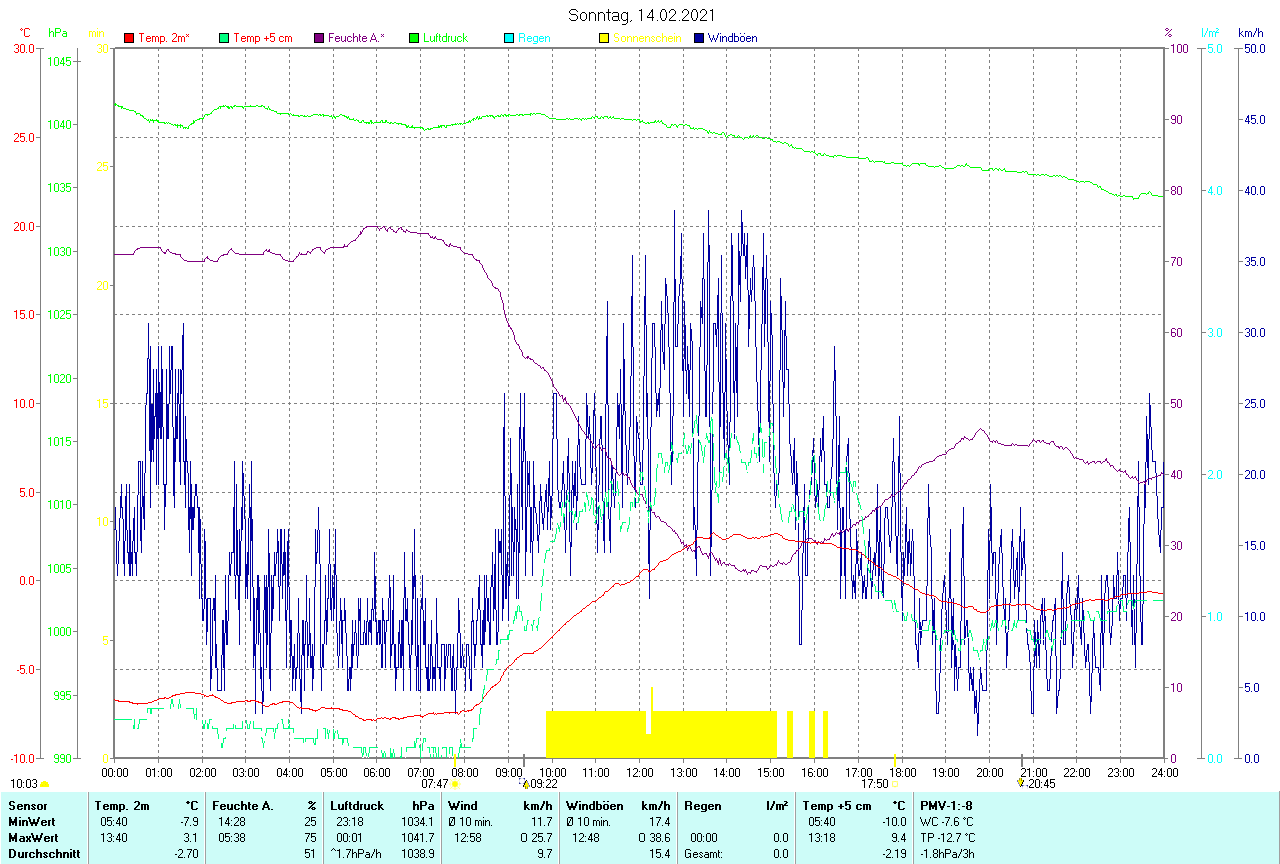Click the 18:00 label on the time axis
The height and width of the screenshot is (864, 1280).
[x=902, y=773]
